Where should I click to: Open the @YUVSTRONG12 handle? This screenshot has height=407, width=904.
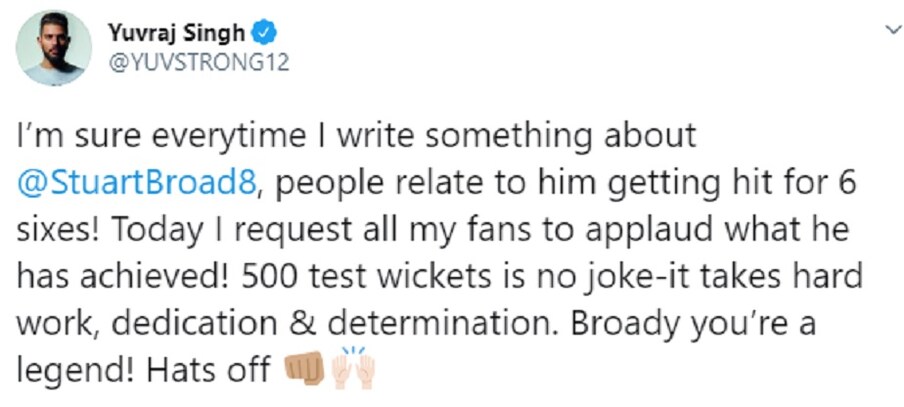coord(198,63)
